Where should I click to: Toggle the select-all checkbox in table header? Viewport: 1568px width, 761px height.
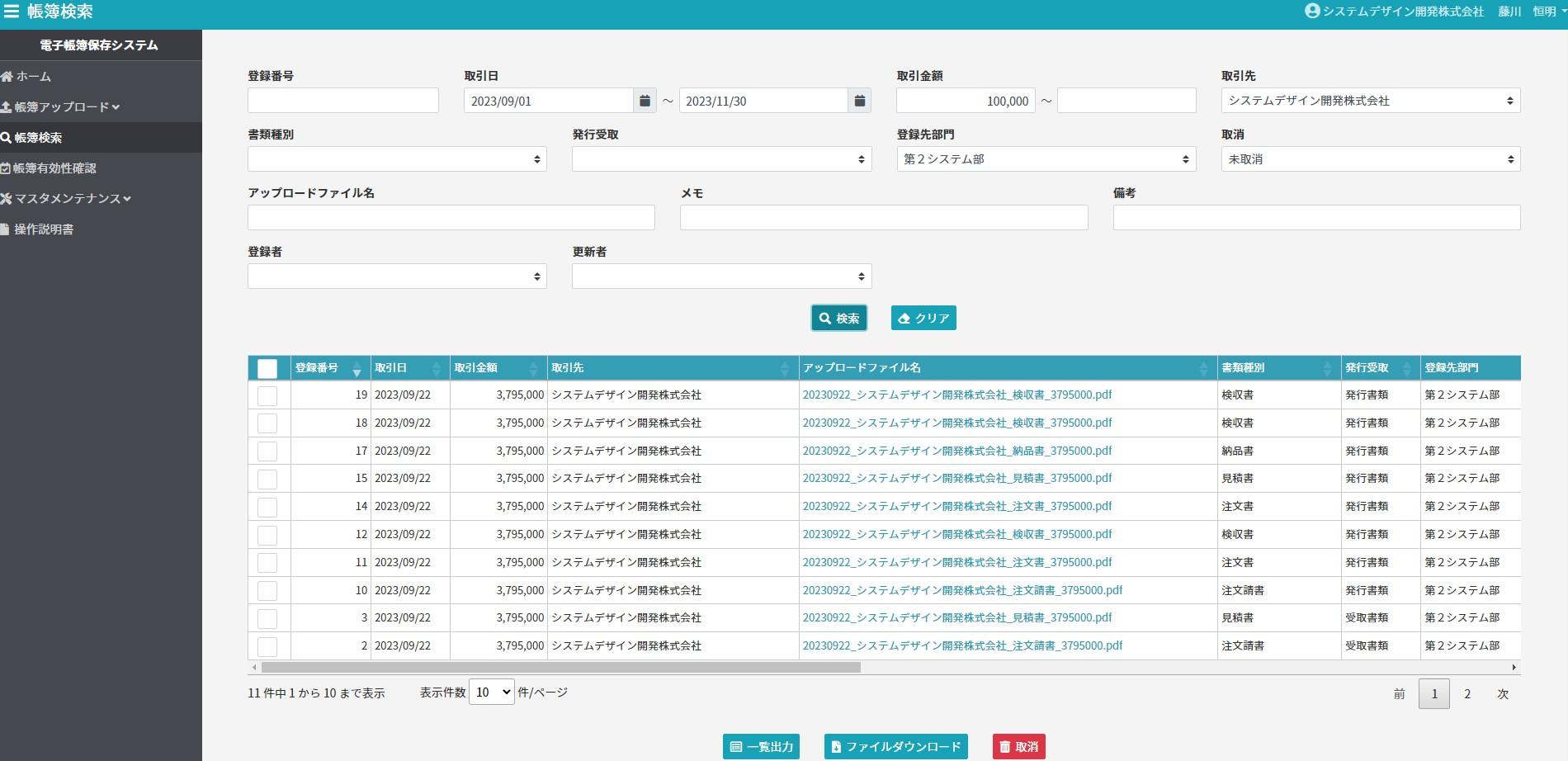click(267, 368)
